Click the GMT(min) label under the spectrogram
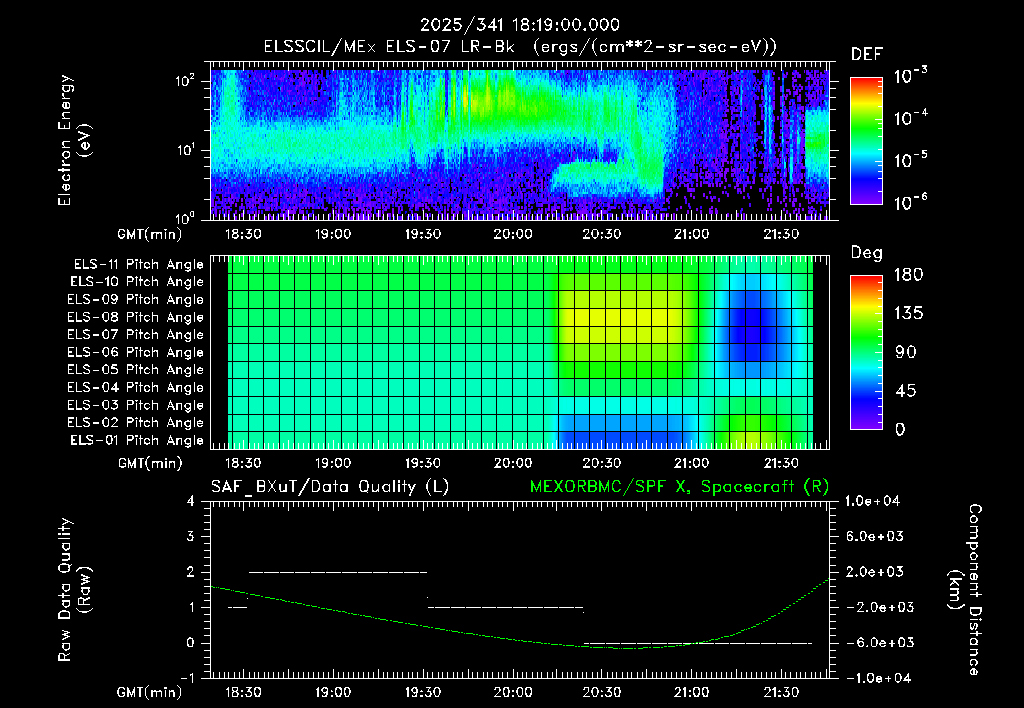The image size is (1024, 708). (x=150, y=234)
